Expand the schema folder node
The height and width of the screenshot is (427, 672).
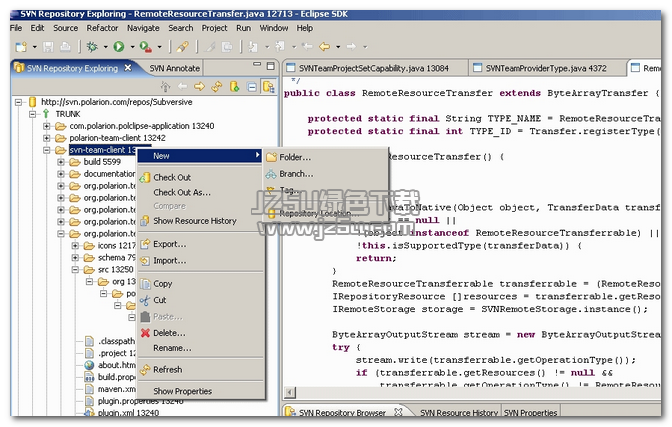point(75,258)
